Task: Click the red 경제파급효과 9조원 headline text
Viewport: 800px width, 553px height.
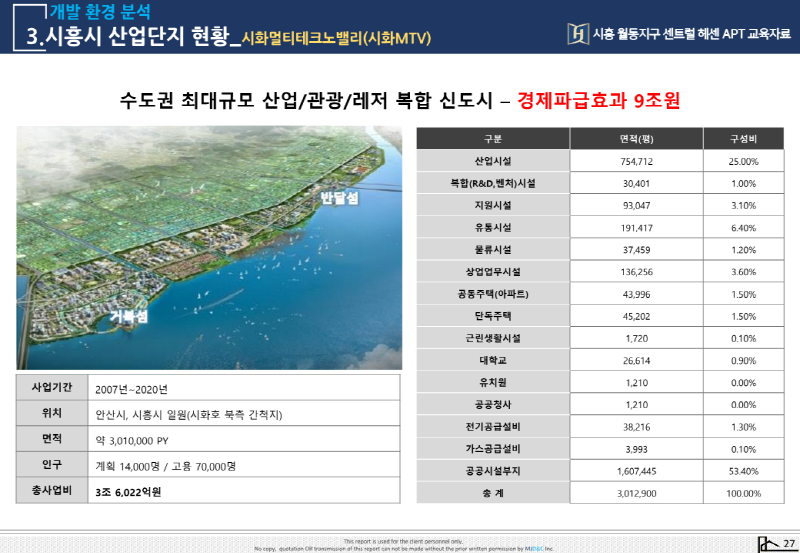Action: 599,101
